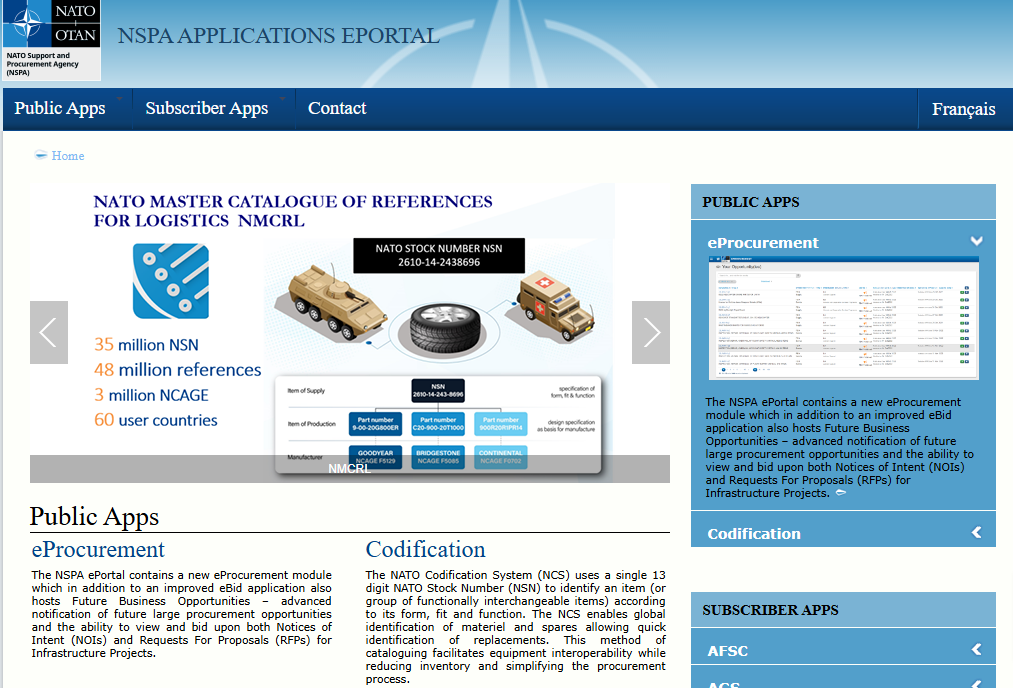Open the eProcurement sidebar heading
Viewport: 1013px width, 688px height.
(x=762, y=243)
